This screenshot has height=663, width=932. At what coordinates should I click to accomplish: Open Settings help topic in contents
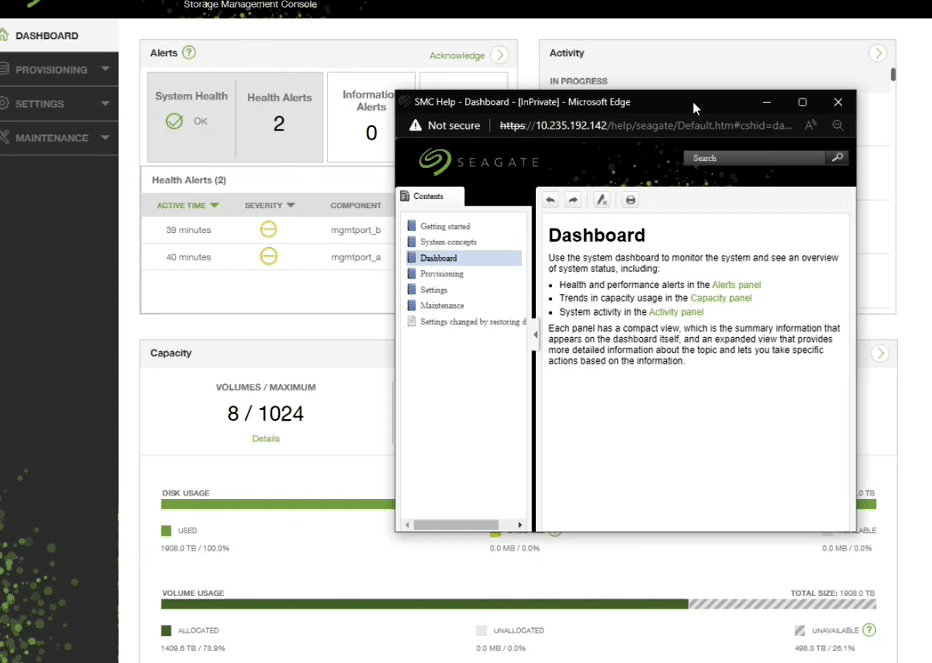pos(433,290)
